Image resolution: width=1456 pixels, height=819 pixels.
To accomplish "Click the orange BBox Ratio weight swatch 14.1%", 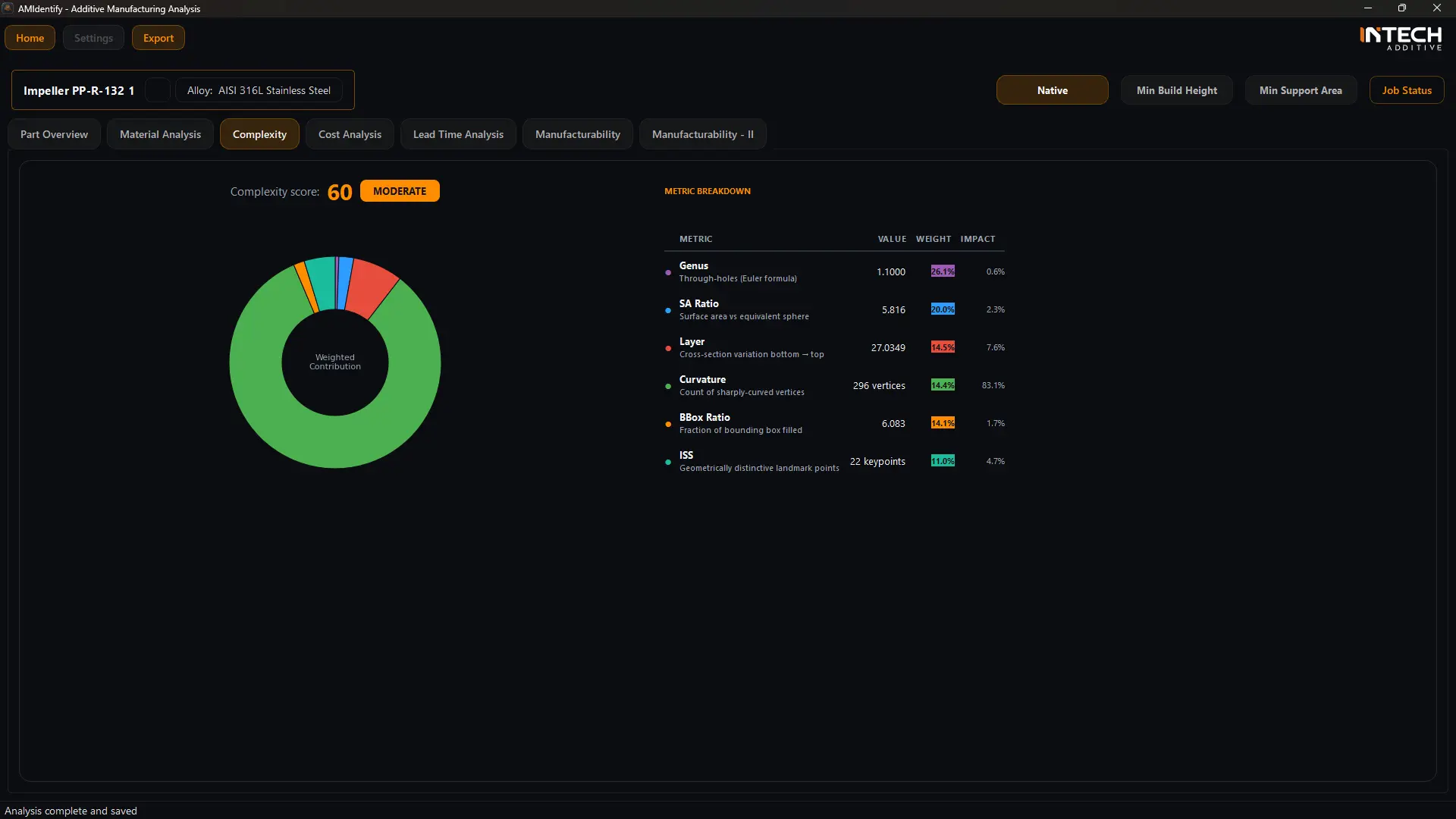I will (x=943, y=423).
